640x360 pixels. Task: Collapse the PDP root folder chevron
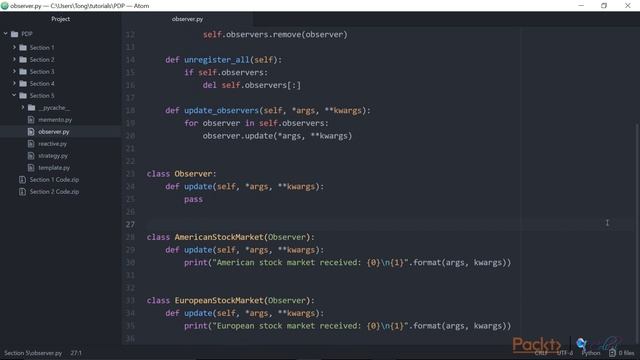(6, 33)
